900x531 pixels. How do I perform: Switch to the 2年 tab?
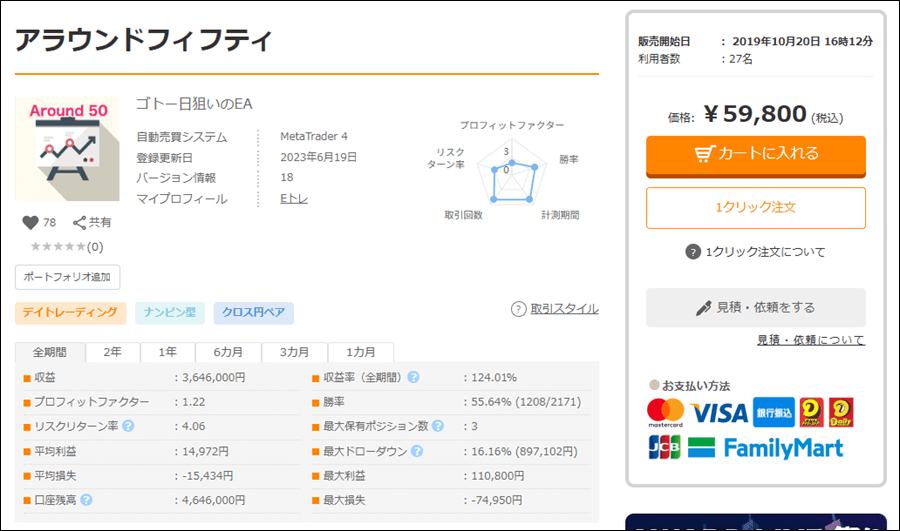click(x=112, y=352)
